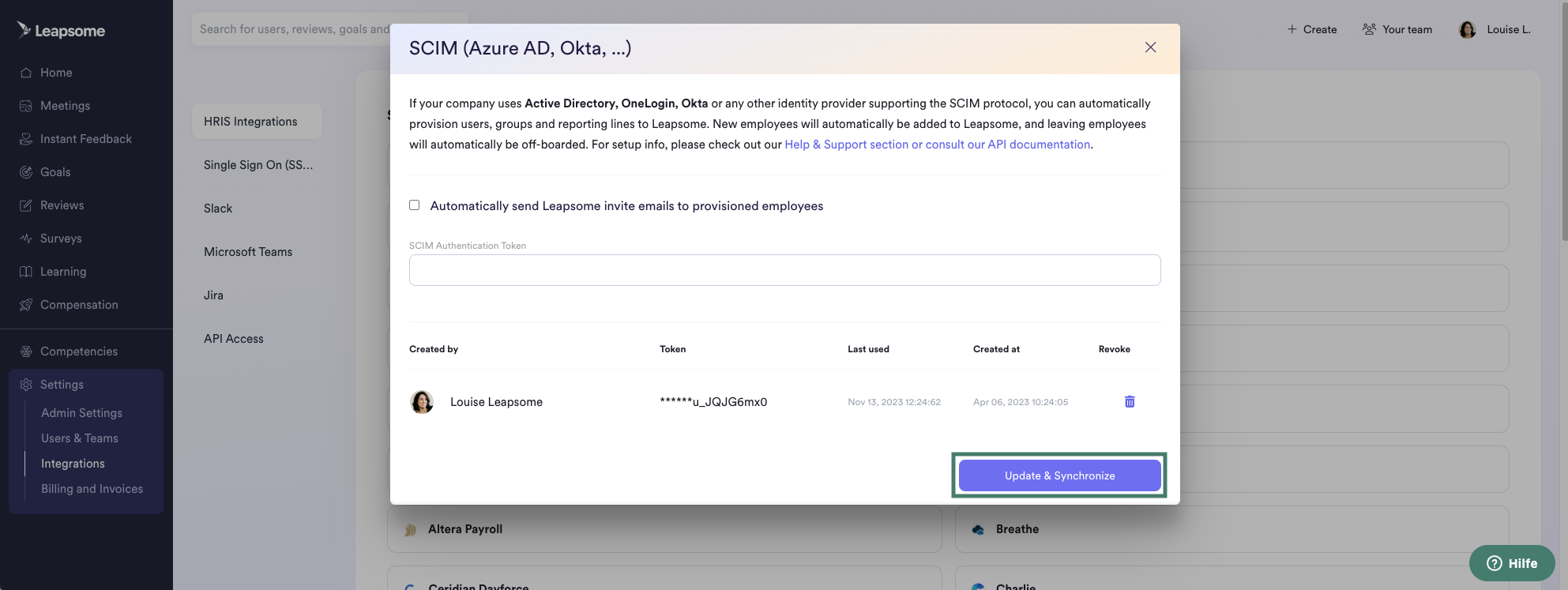Click Louise Leapsome avatar in token row
Viewport: 1568px width, 590px height.
pyautogui.click(x=422, y=402)
